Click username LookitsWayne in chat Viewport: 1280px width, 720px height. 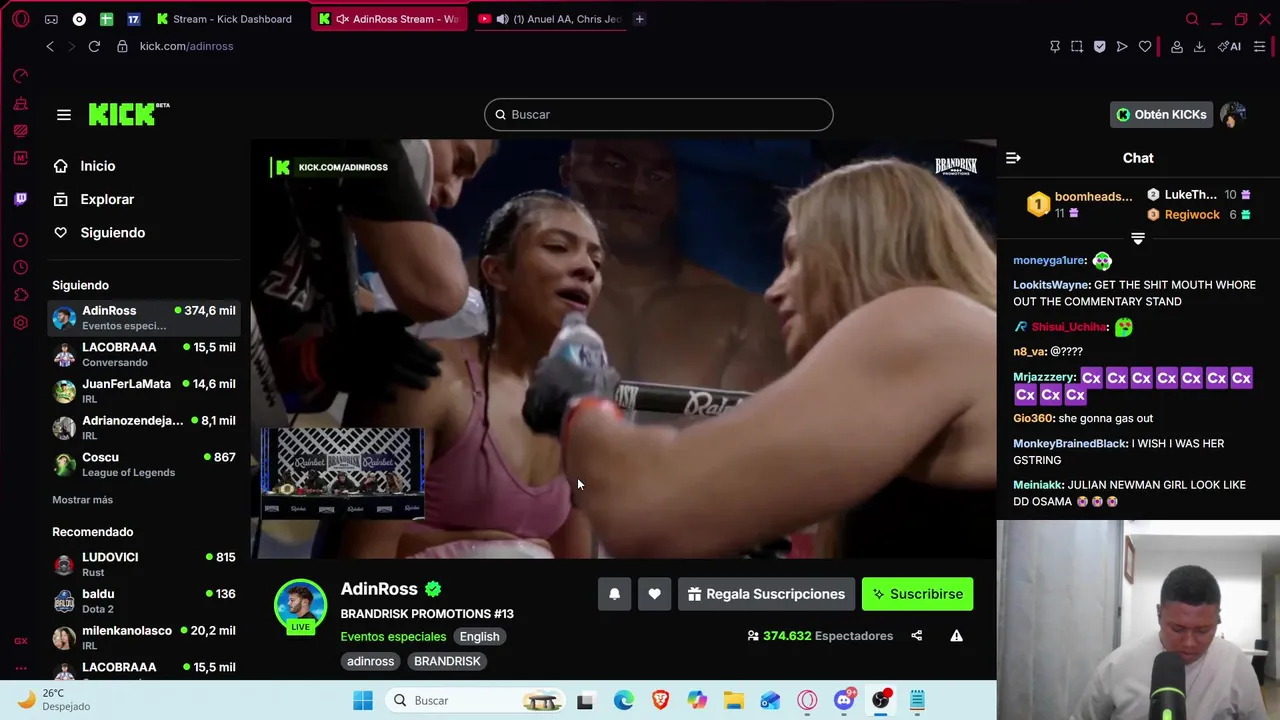[x=1051, y=285]
